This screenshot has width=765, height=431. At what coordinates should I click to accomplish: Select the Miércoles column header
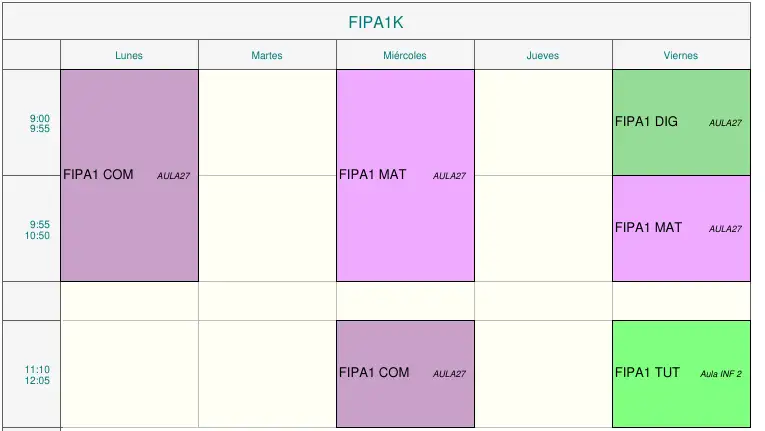(405, 55)
